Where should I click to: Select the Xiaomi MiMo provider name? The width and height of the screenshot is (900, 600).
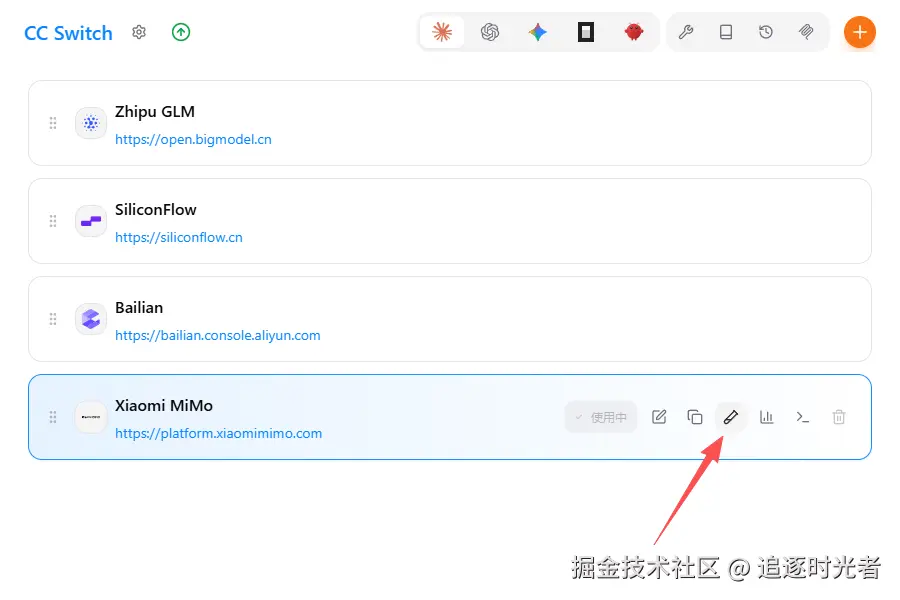click(164, 405)
